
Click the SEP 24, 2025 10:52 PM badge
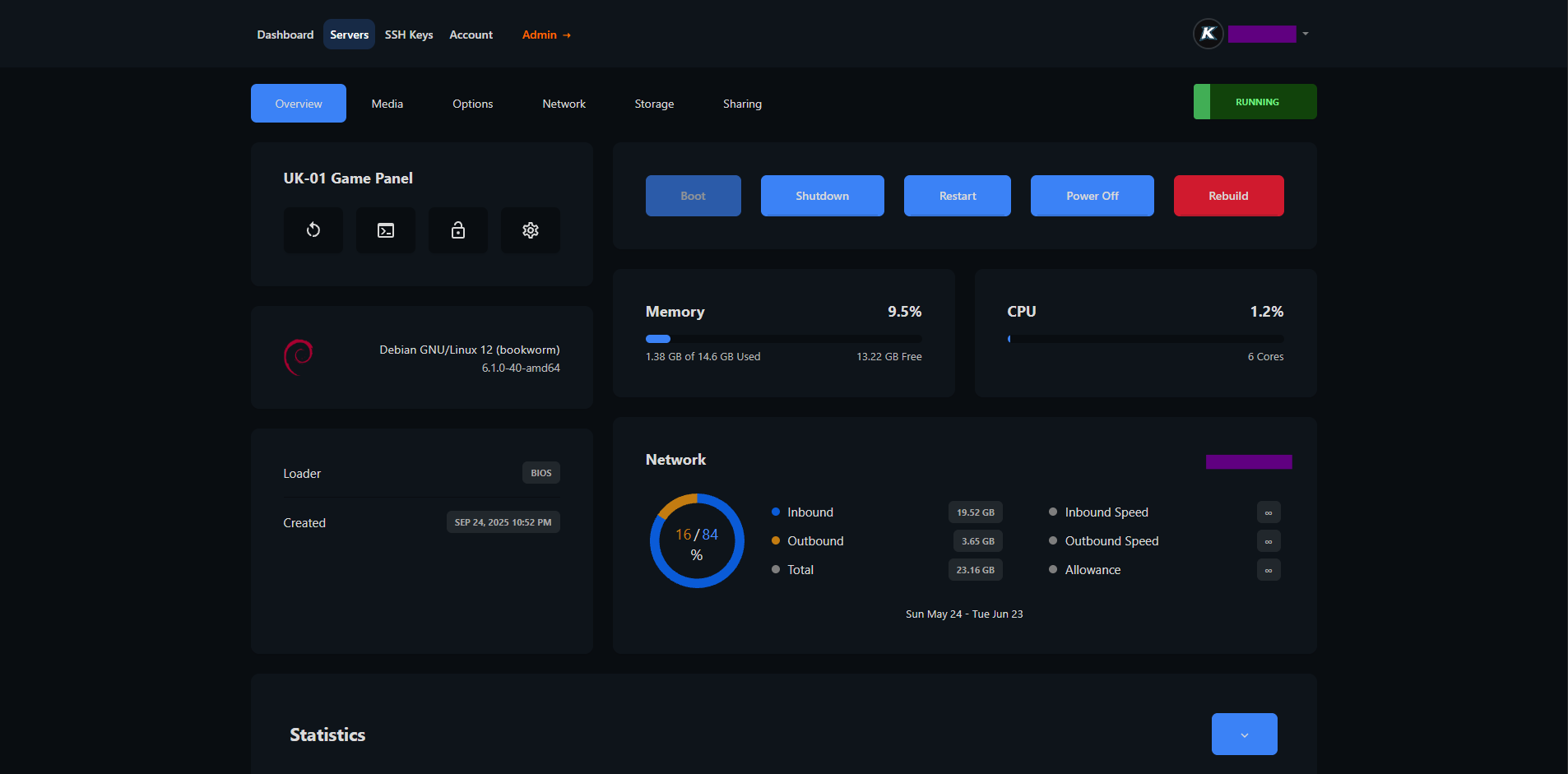click(x=503, y=522)
